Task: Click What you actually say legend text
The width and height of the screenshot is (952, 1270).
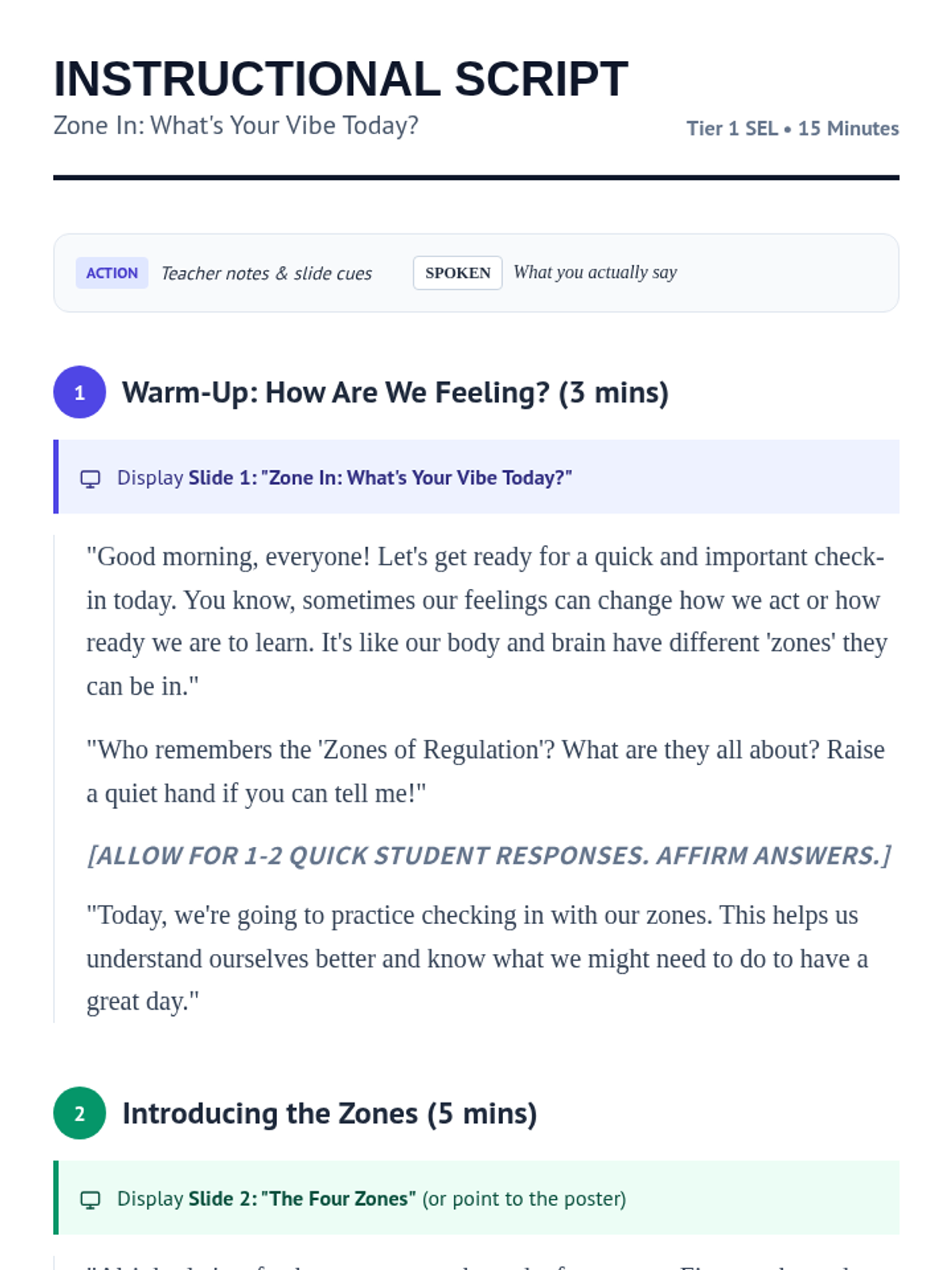Action: [595, 272]
